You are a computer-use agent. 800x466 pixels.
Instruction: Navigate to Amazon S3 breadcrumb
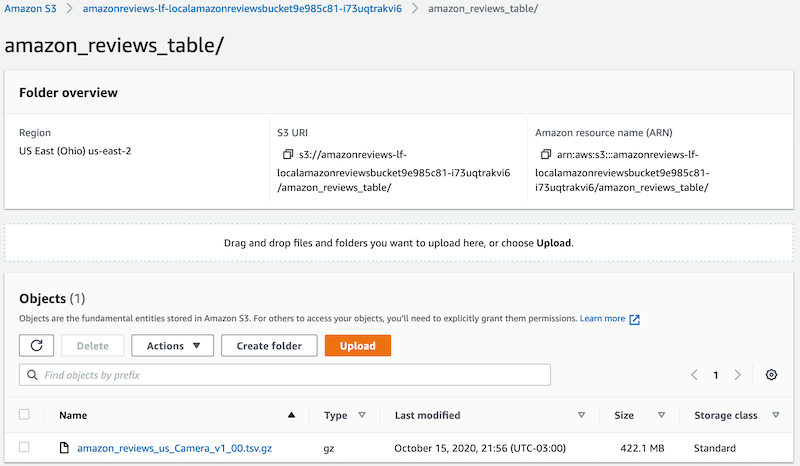[x=31, y=8]
